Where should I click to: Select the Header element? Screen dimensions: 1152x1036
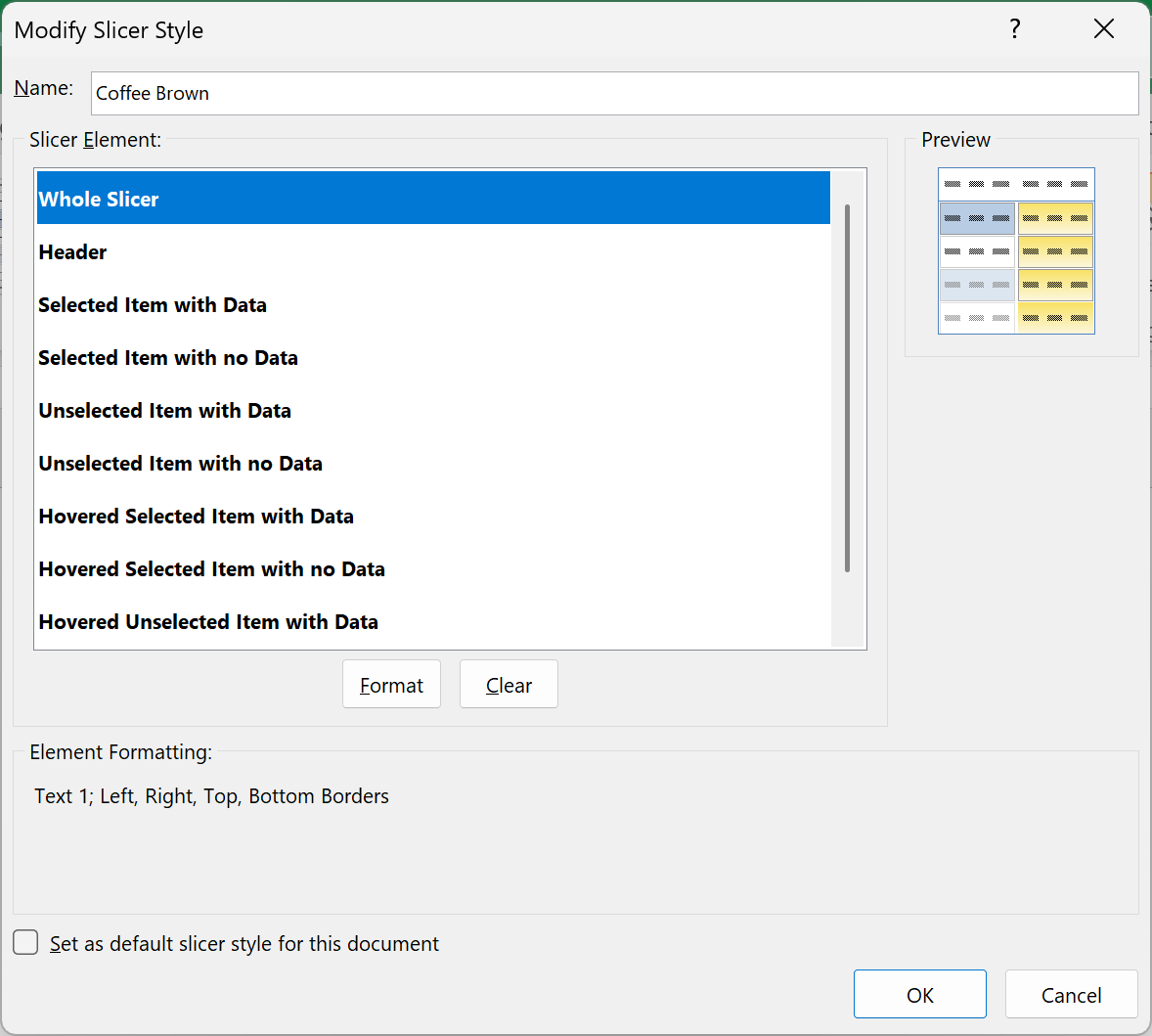tap(433, 252)
